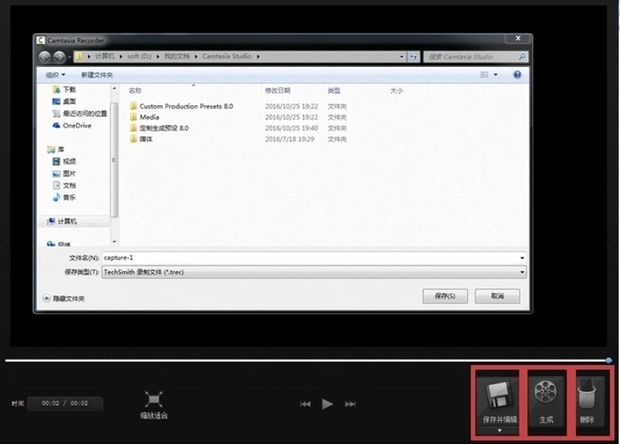Sort by the Size column header
The height and width of the screenshot is (444, 620).
(x=397, y=91)
